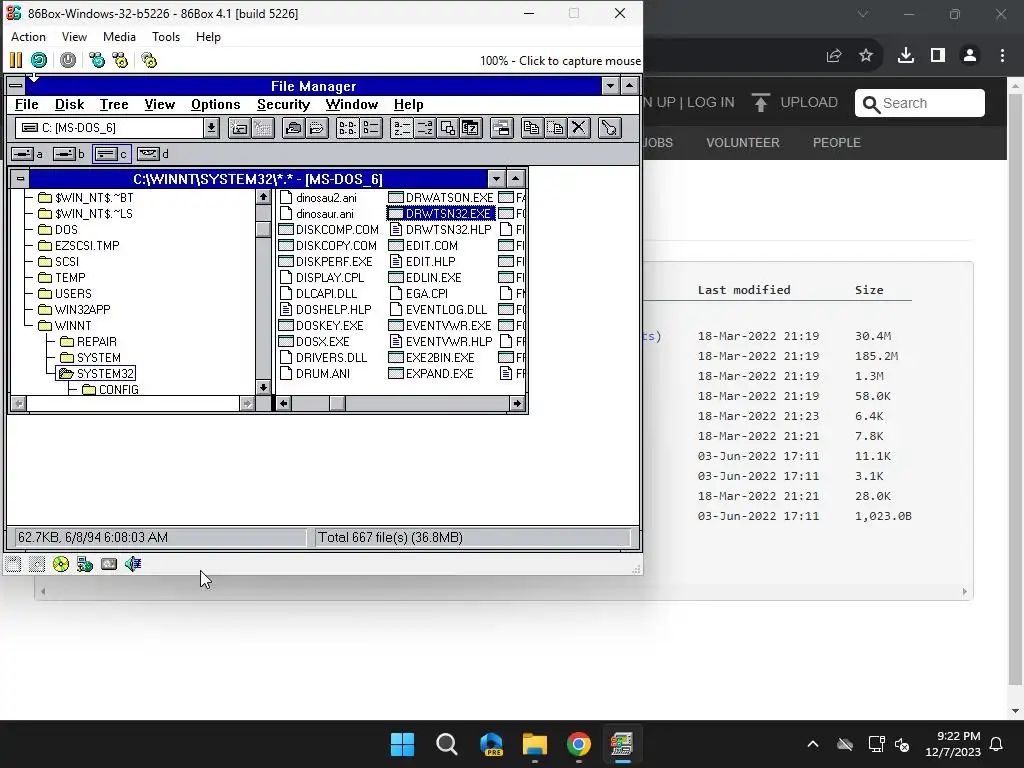This screenshot has width=1024, height=768.
Task: Click file list horizontal scrollbar right arrow
Action: coord(517,404)
